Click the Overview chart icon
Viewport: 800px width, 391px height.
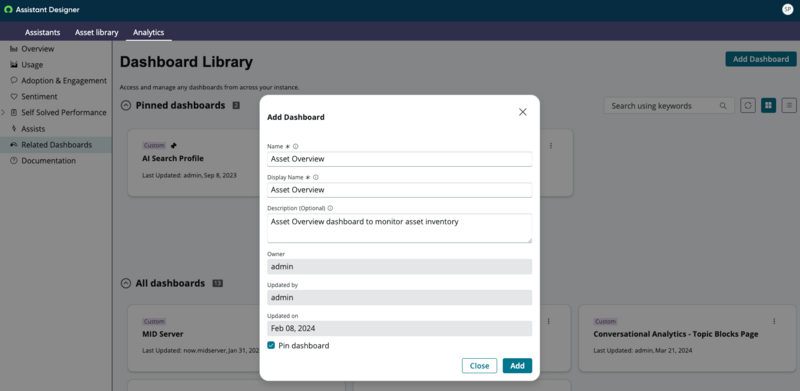coord(14,49)
